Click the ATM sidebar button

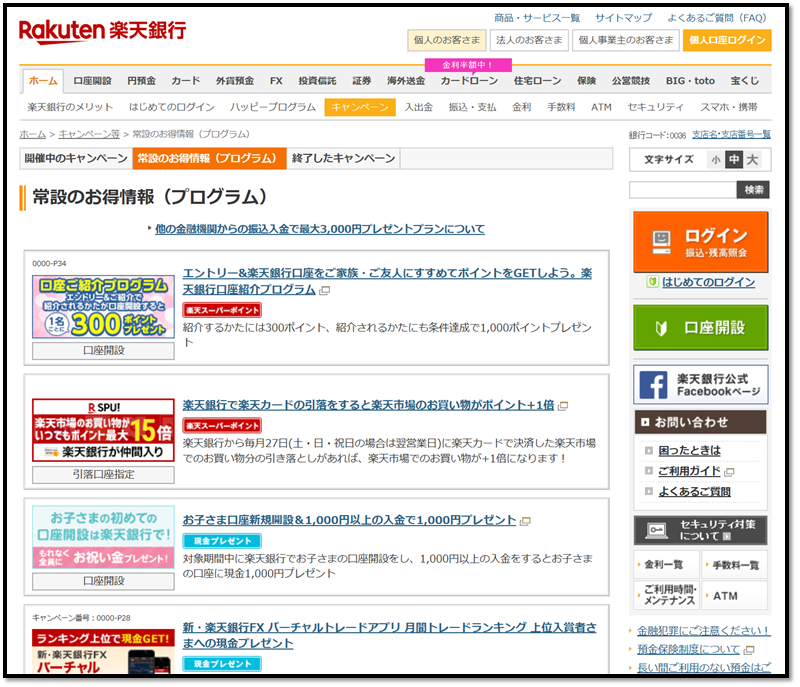point(735,596)
